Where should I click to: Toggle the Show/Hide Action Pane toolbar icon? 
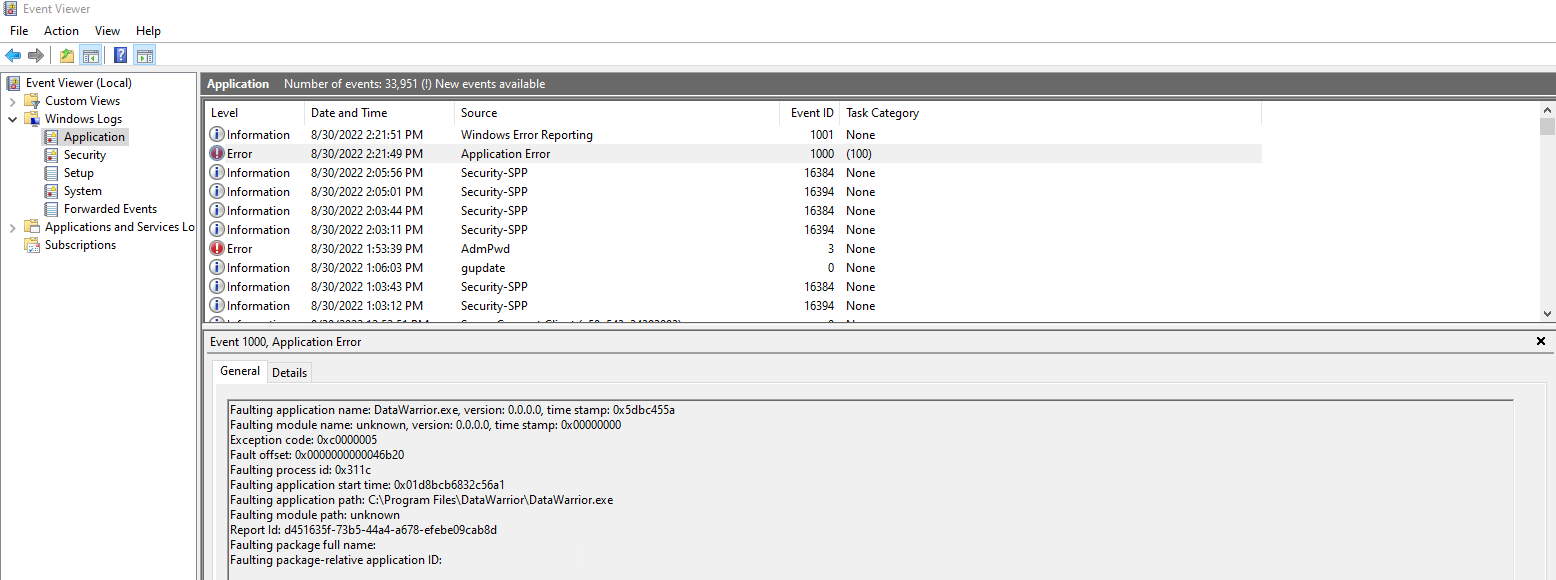(x=145, y=55)
